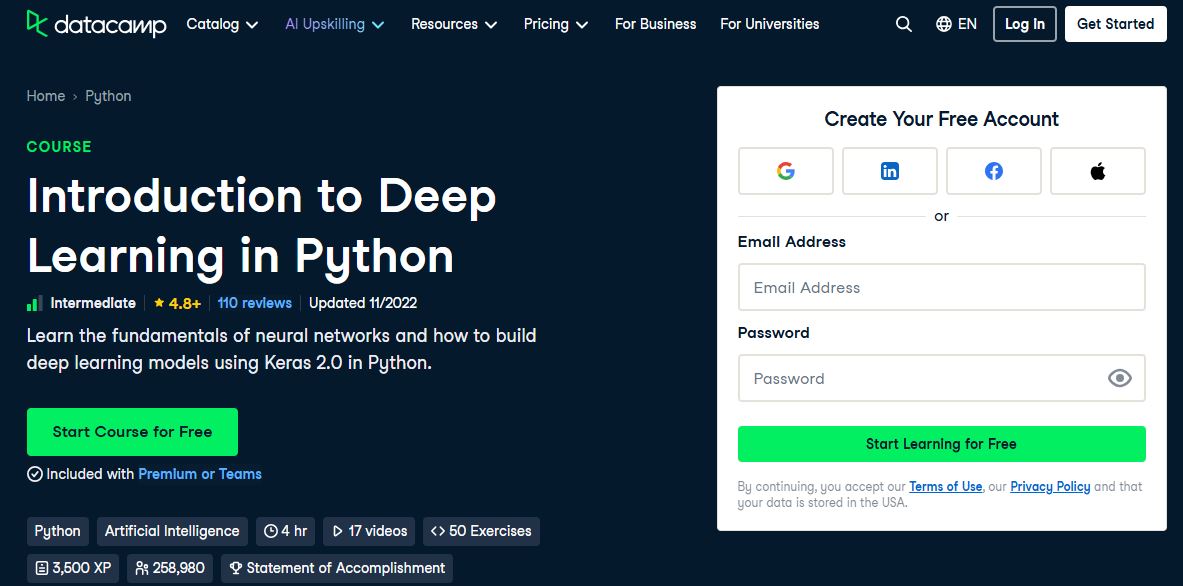Open search using the magnifying glass icon
The image size is (1183, 586).
(903, 23)
